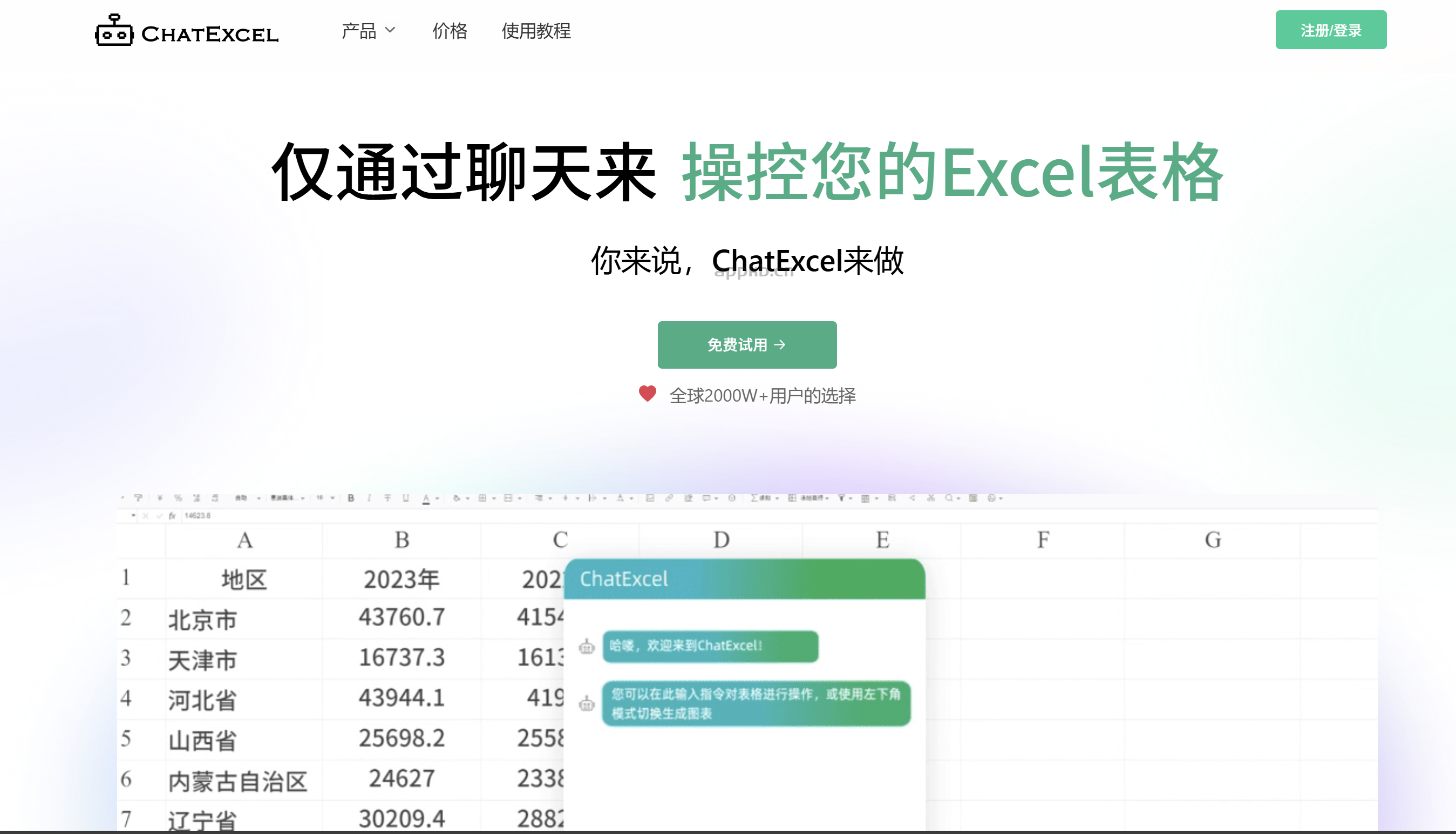Click cell containing 北京市

pos(244,619)
